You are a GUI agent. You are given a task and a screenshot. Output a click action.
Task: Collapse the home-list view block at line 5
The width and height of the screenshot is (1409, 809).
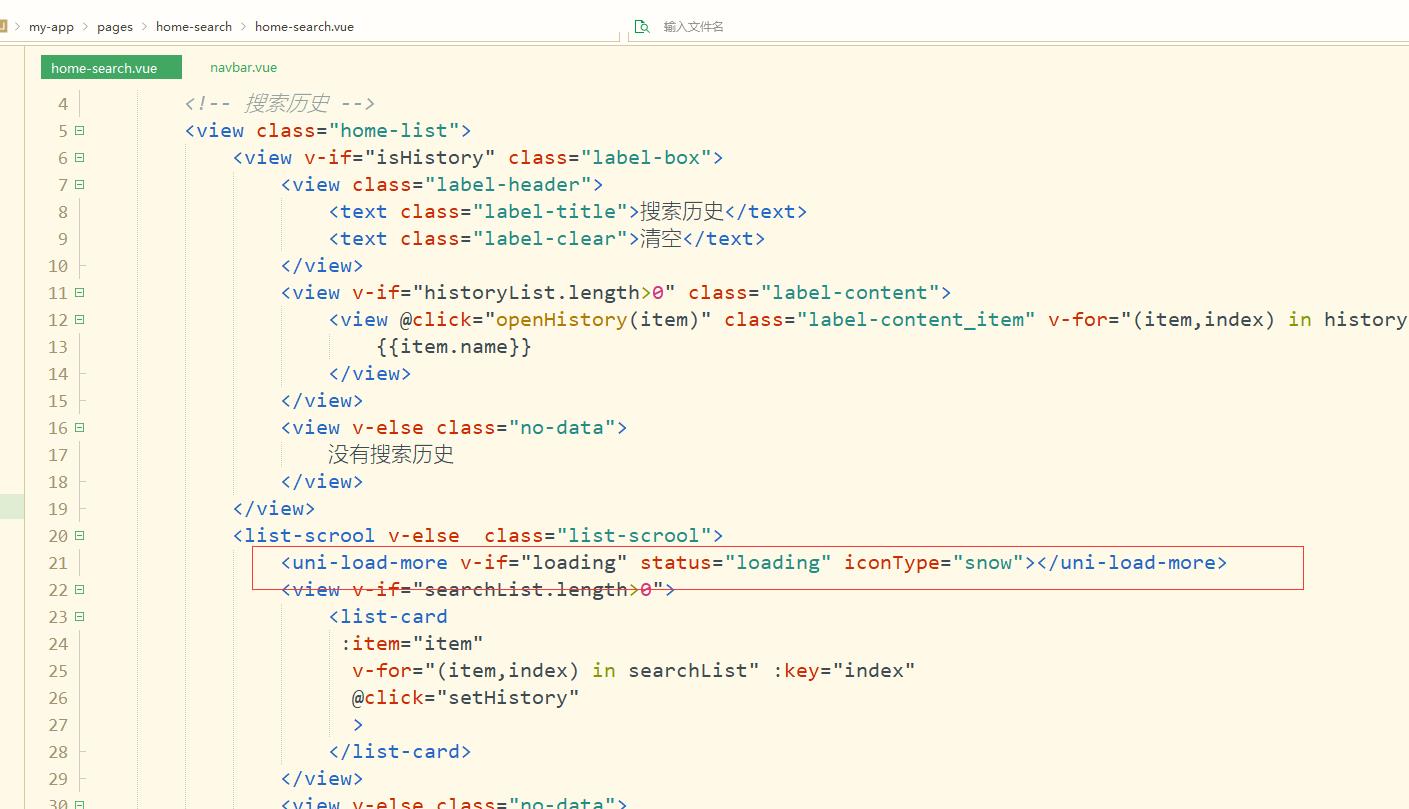tap(79, 131)
